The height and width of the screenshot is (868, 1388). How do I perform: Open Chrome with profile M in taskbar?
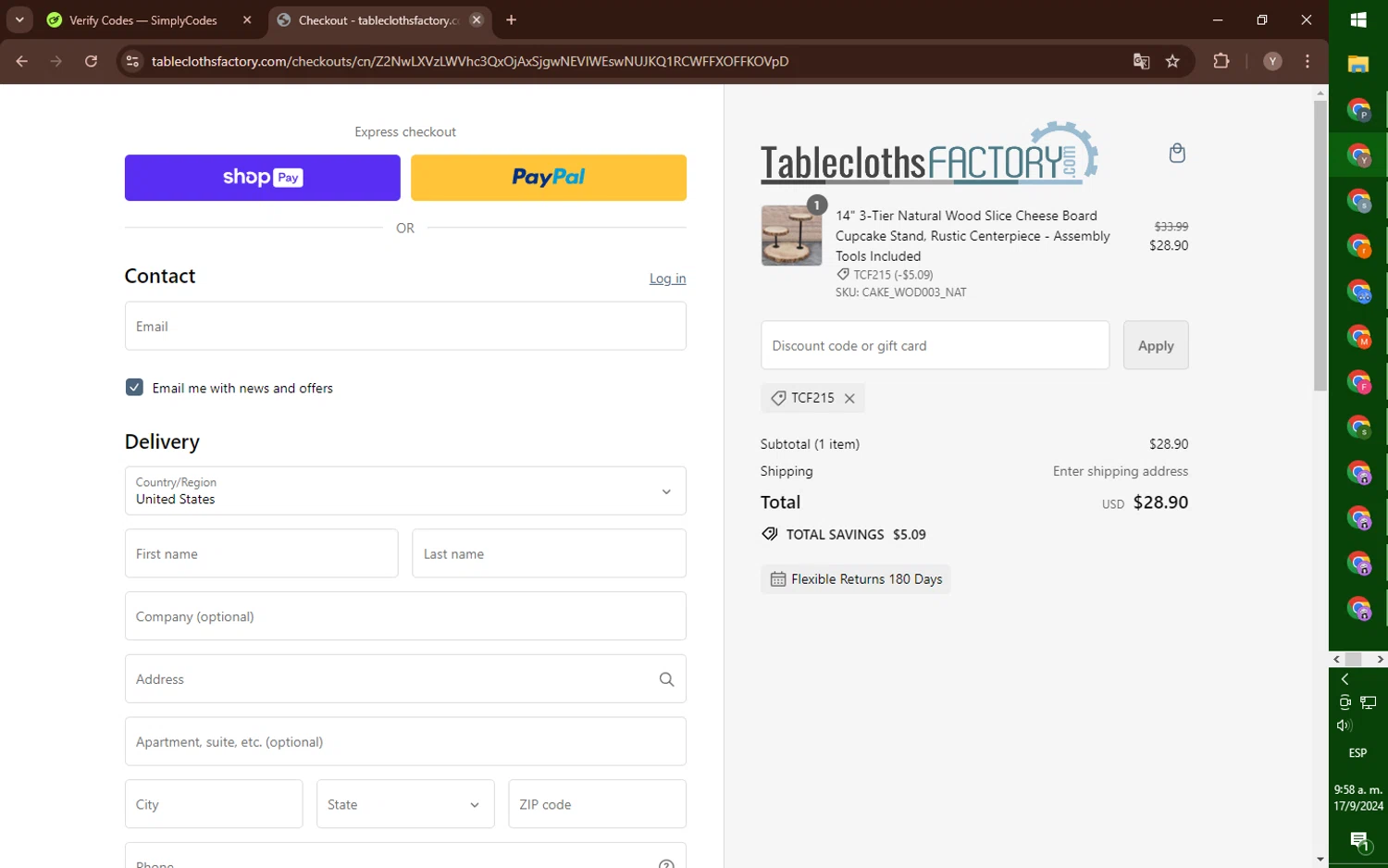1358,337
